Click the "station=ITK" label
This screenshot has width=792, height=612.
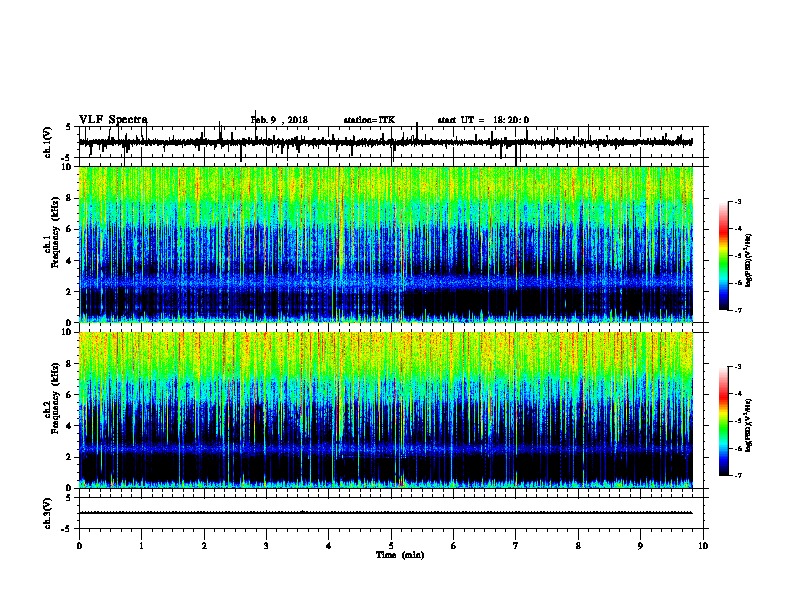tap(369, 120)
